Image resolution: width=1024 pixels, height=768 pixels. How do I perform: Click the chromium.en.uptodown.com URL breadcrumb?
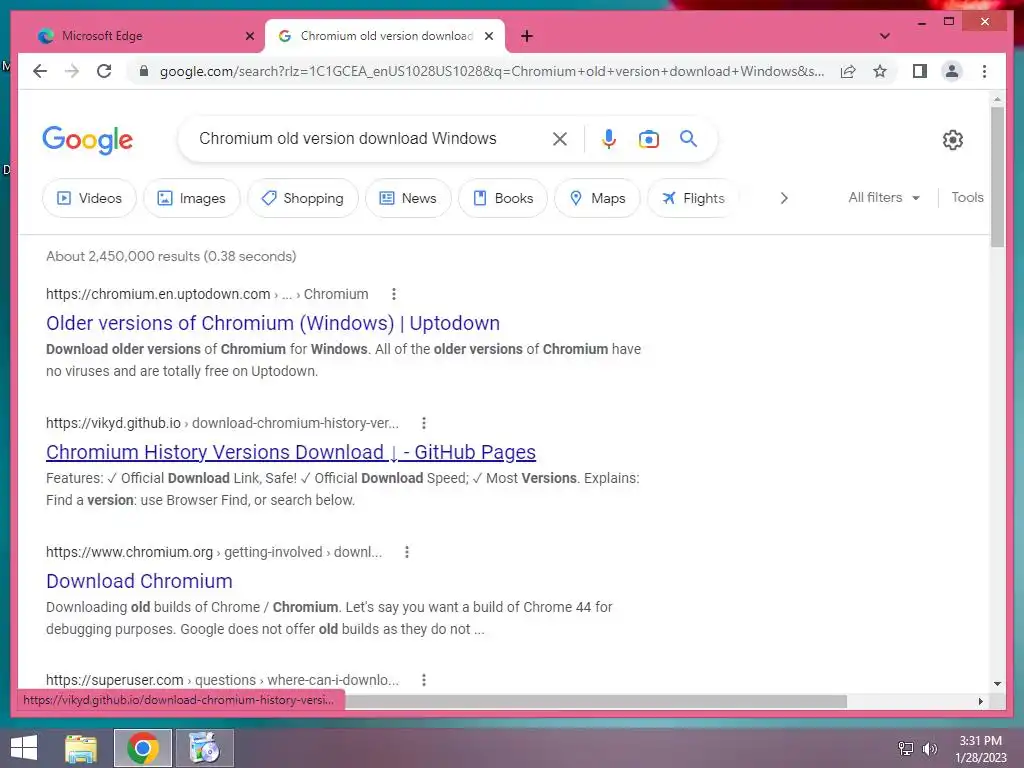pyautogui.click(x=207, y=294)
